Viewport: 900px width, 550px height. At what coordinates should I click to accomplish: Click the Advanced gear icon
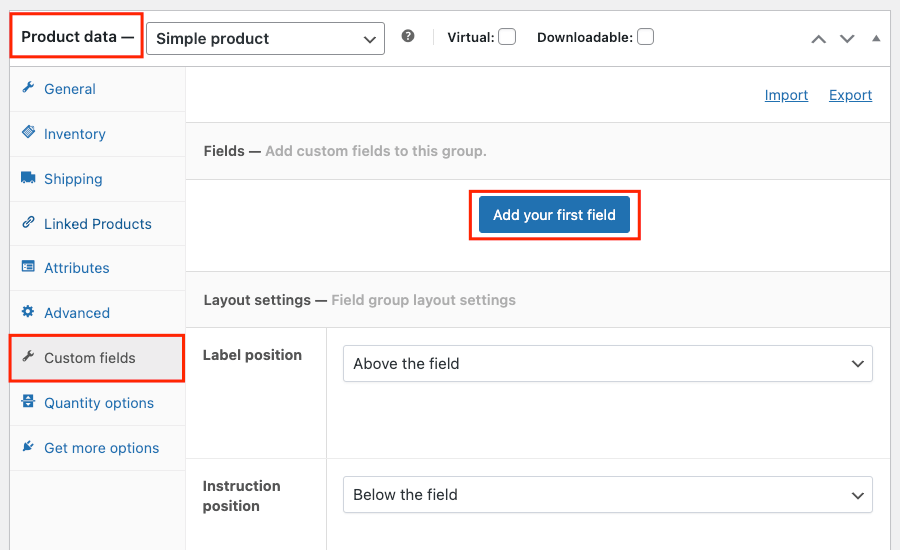click(x=28, y=312)
